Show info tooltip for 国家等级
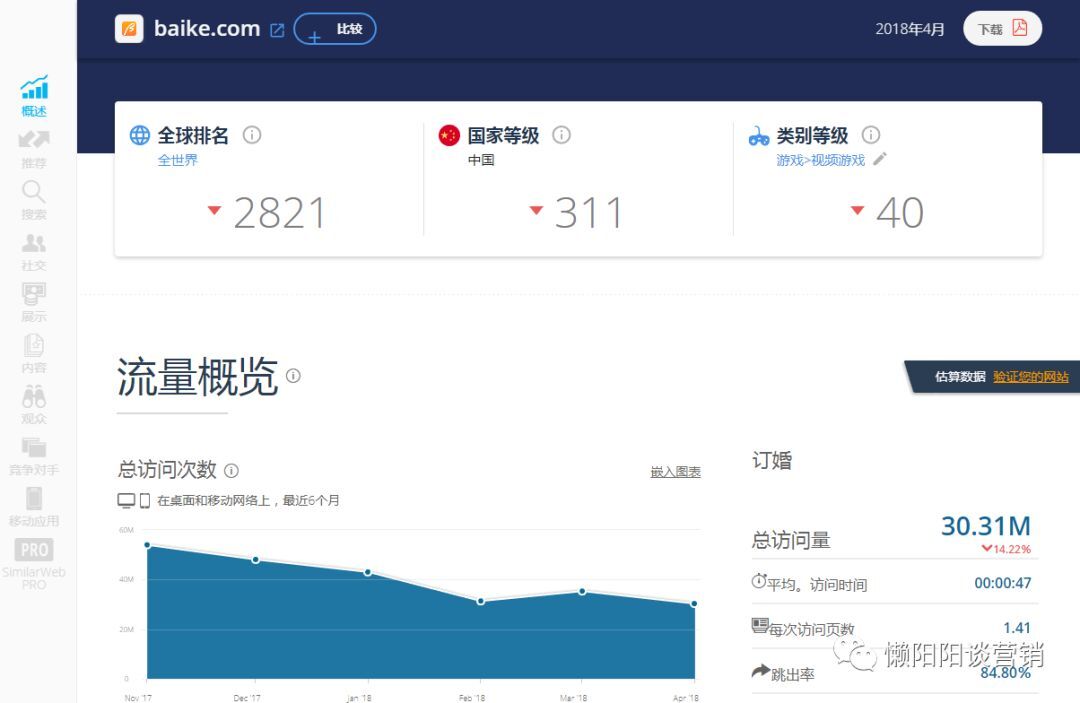The width and height of the screenshot is (1080, 703). (561, 135)
